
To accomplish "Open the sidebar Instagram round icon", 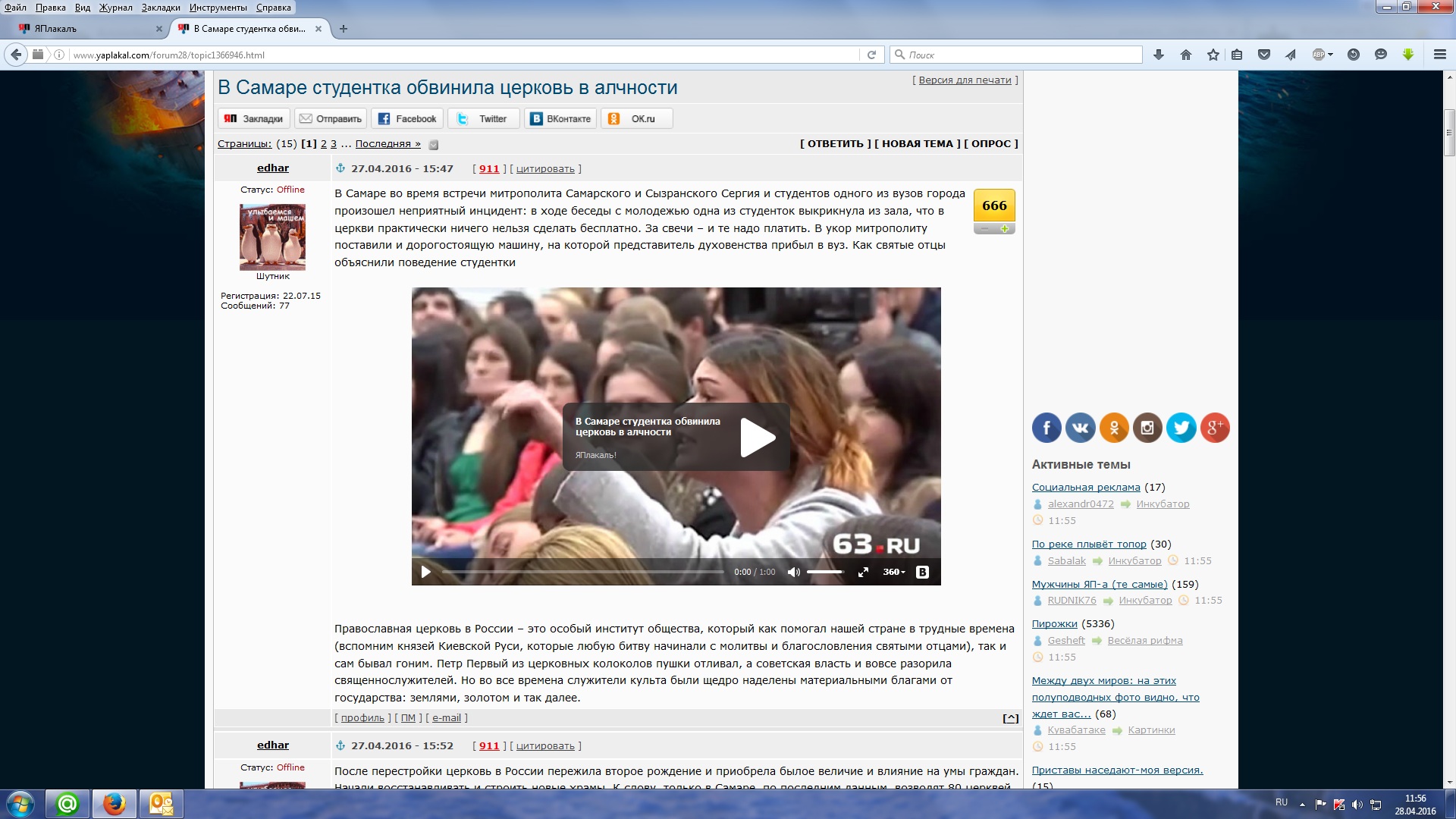I will (1147, 428).
